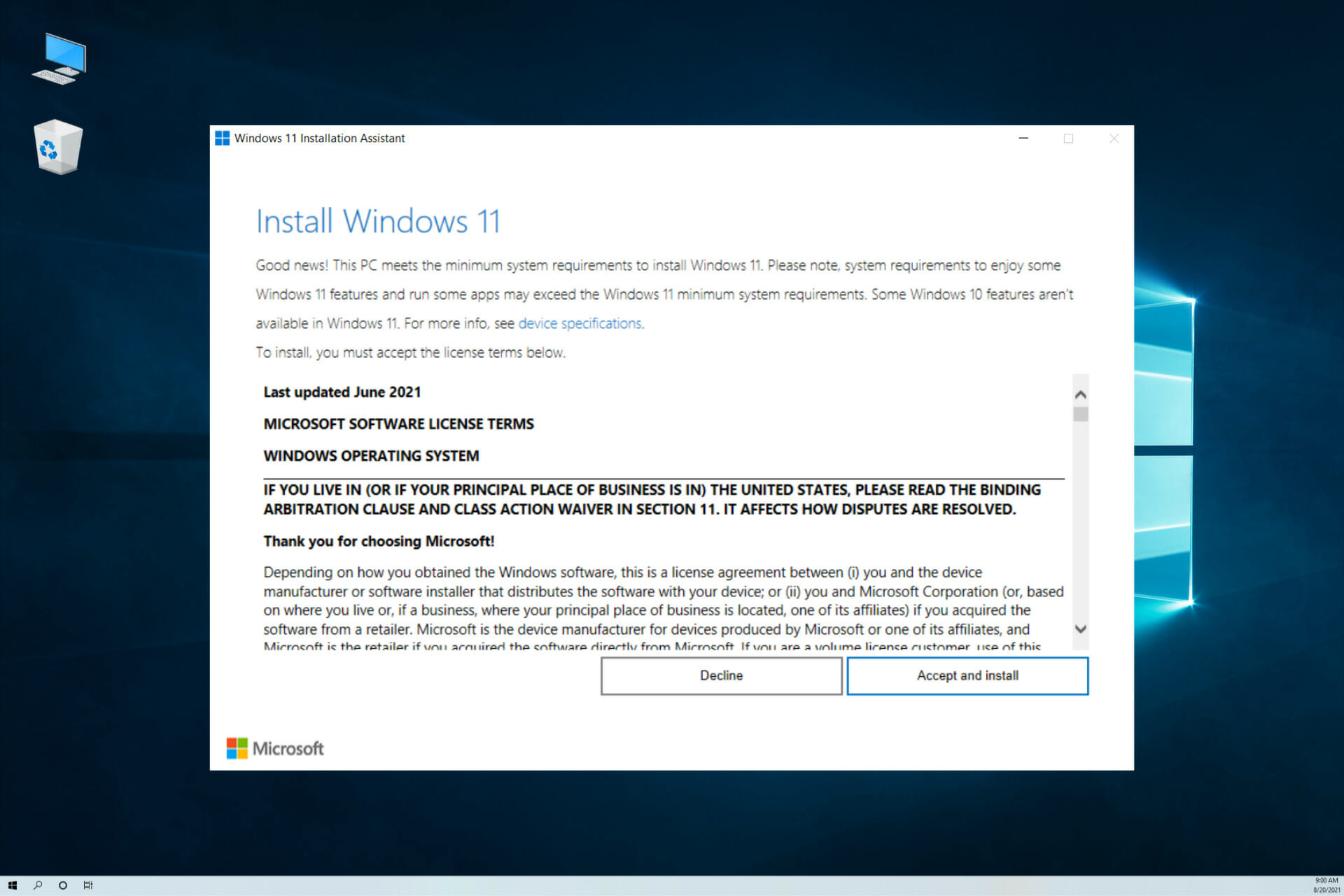Click 'Last updated June 2021' text
The image size is (1344, 896).
pyautogui.click(x=342, y=392)
